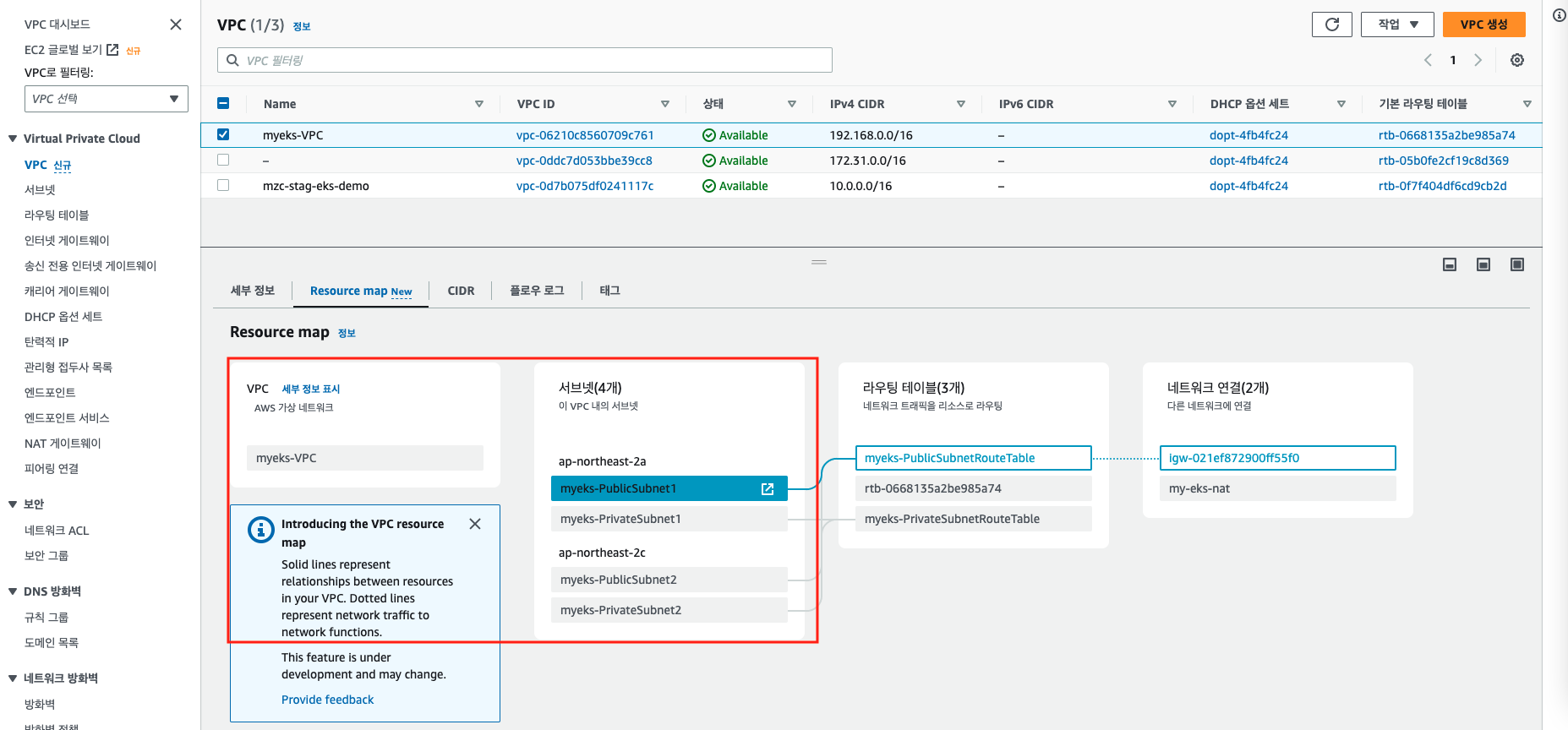Open 피어링 연결 in sidebar
1568x730 pixels.
click(52, 469)
